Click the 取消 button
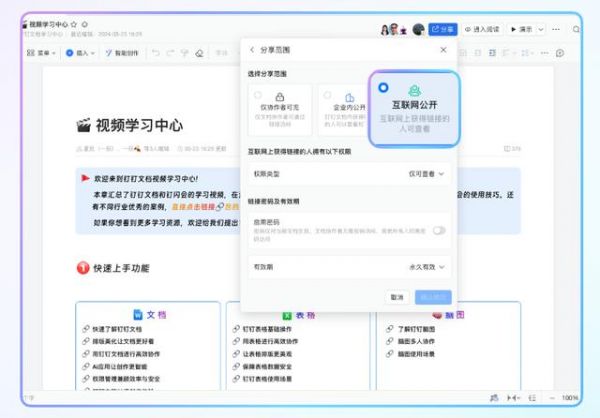This screenshot has height=418, width=600. click(398, 297)
